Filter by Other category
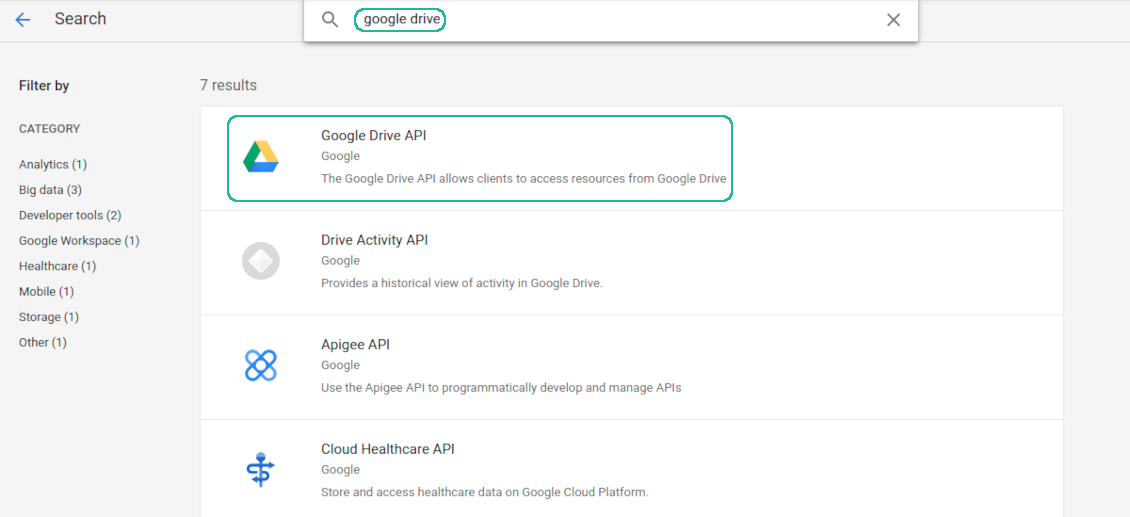The width and height of the screenshot is (1130, 517). pyautogui.click(x=42, y=342)
